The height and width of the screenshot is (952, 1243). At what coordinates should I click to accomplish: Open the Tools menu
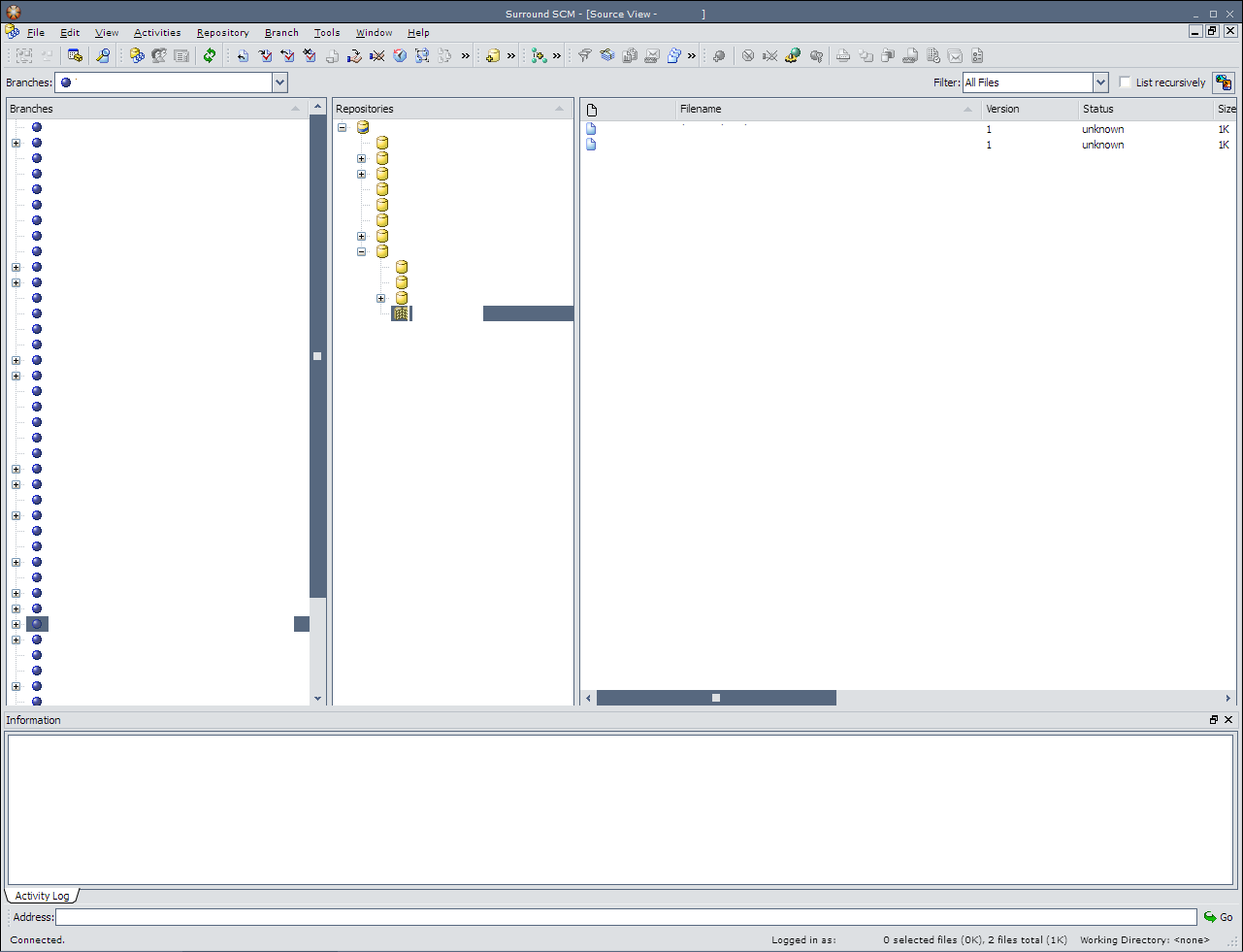click(327, 33)
